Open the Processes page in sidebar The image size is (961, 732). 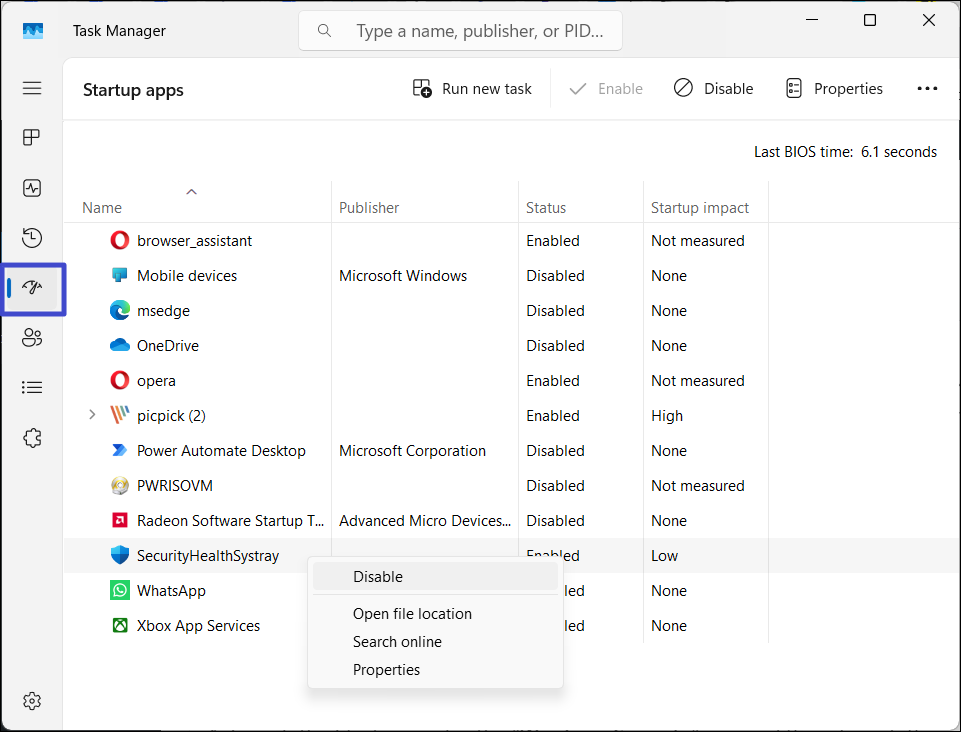click(32, 138)
